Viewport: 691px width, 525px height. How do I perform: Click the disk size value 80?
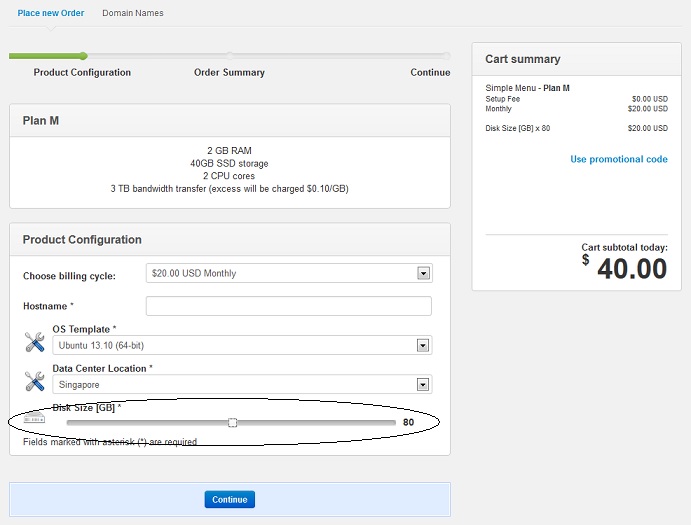coord(408,423)
